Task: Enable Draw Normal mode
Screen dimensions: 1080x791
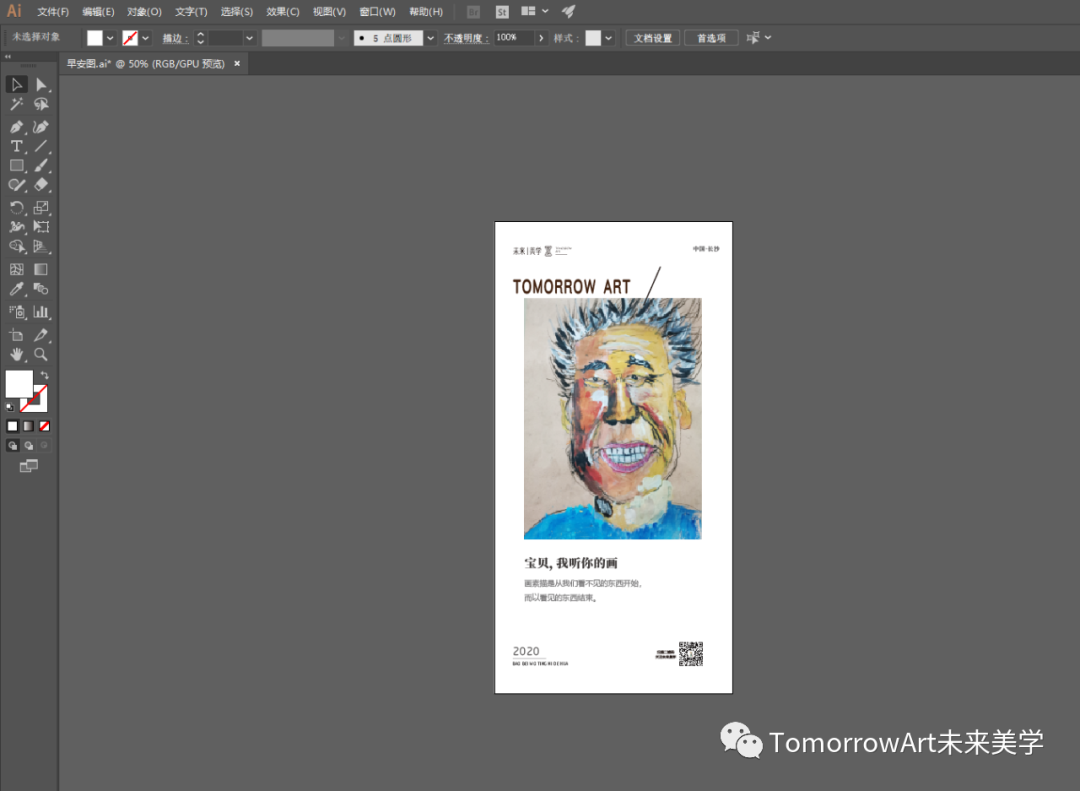Action: (12, 446)
